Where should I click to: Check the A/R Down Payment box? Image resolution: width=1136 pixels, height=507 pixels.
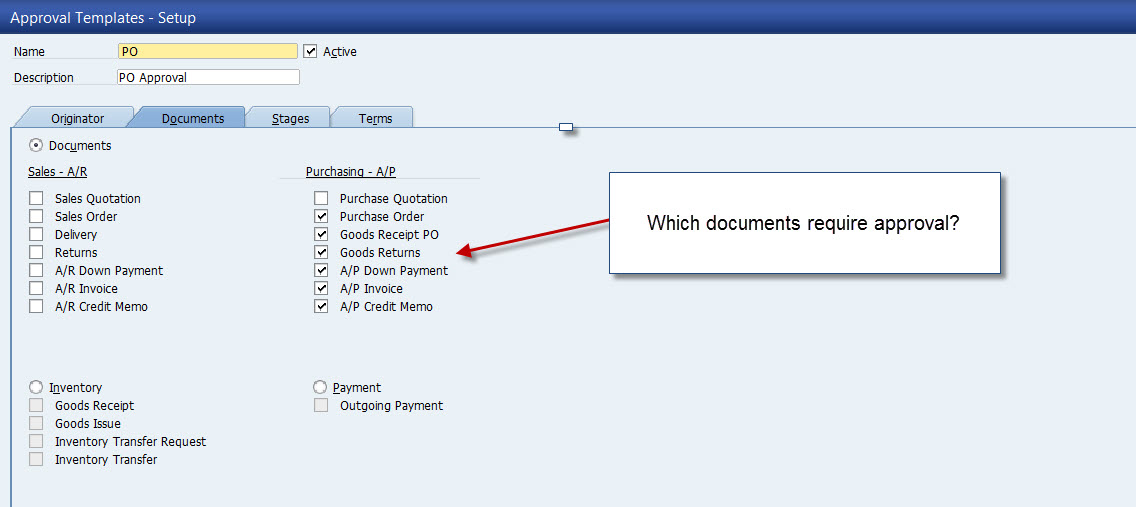tap(37, 270)
